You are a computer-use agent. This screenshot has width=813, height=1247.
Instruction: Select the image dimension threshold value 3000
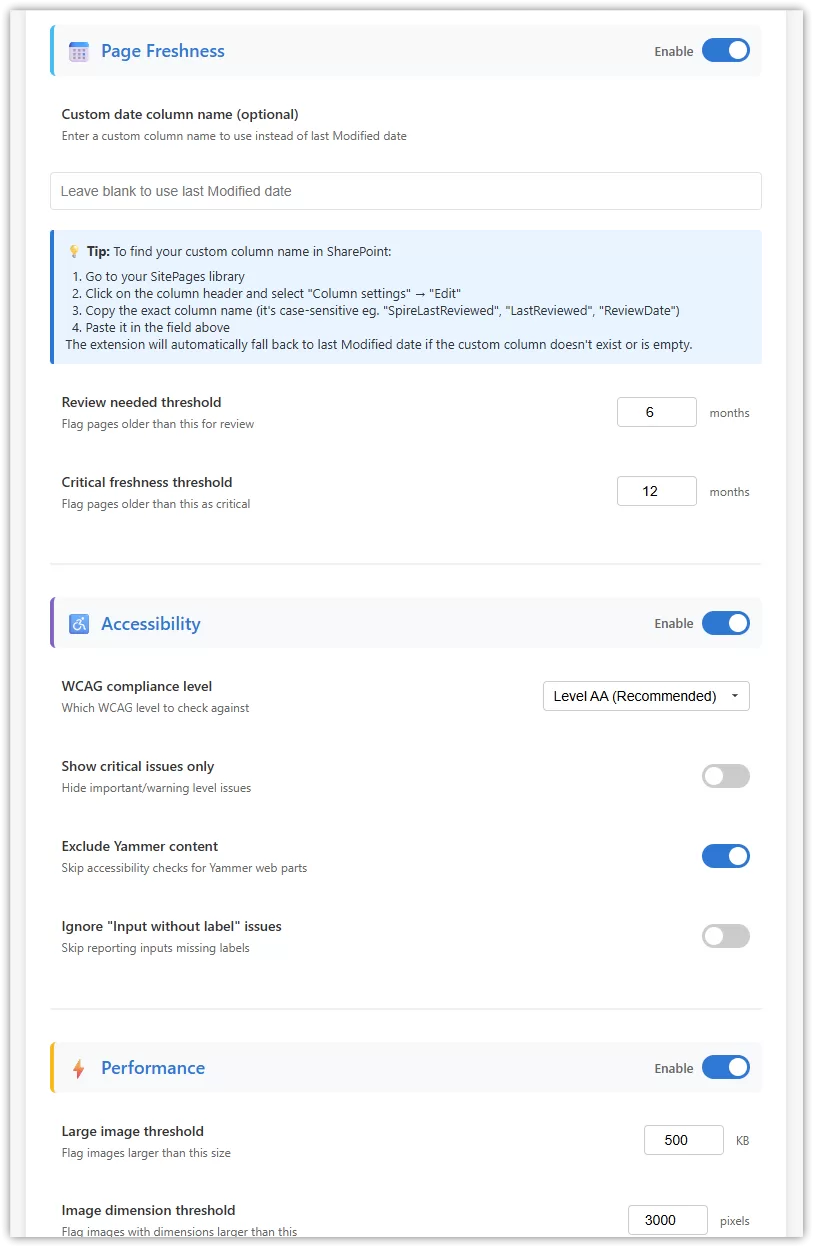(667, 1219)
